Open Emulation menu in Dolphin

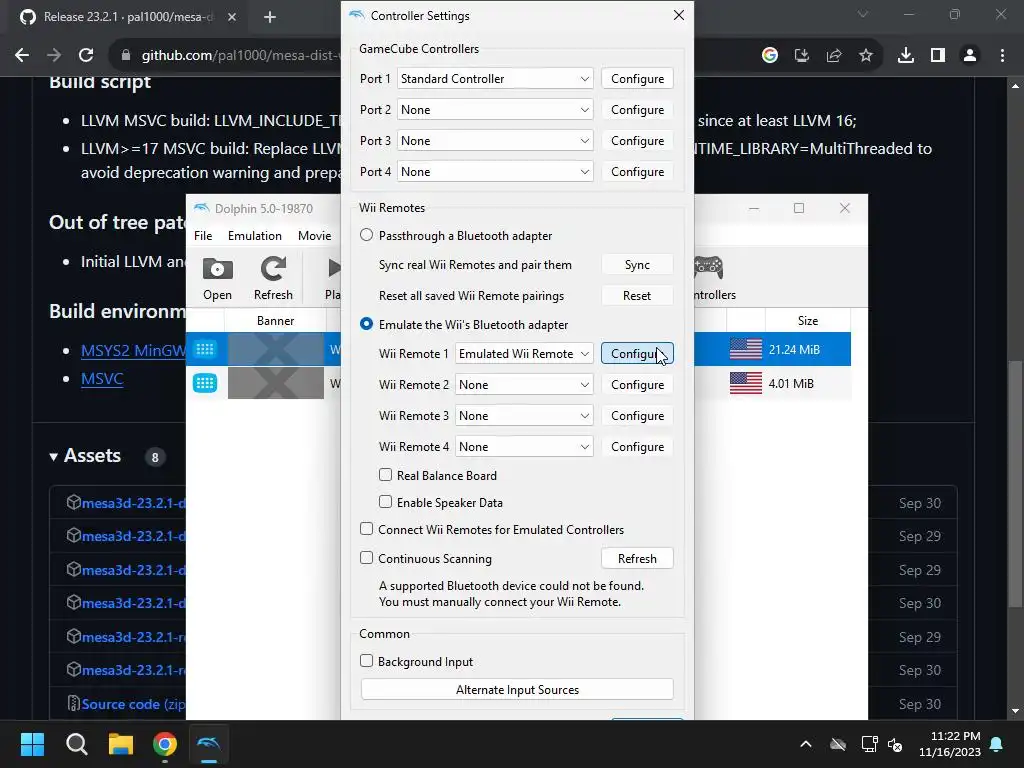(255, 236)
